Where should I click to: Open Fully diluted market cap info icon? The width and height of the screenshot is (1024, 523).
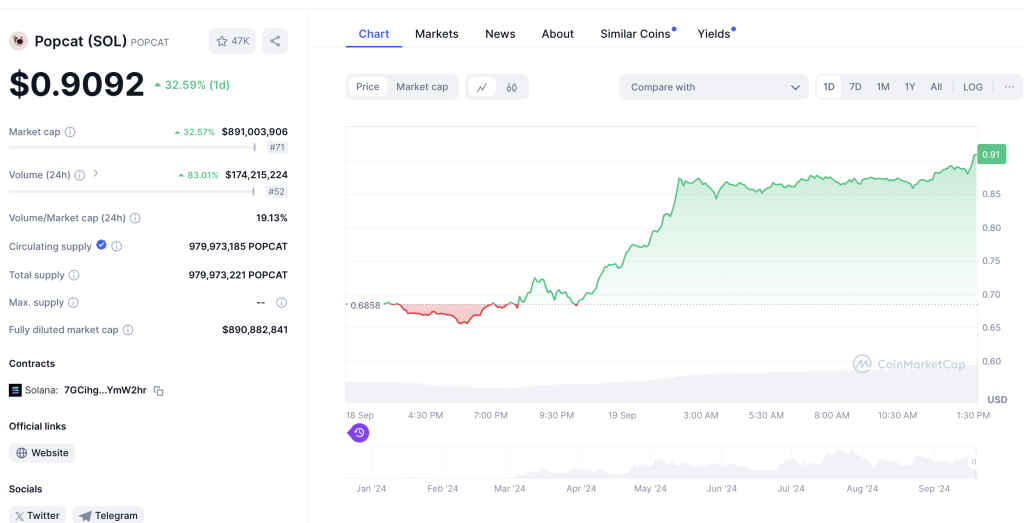pos(128,330)
